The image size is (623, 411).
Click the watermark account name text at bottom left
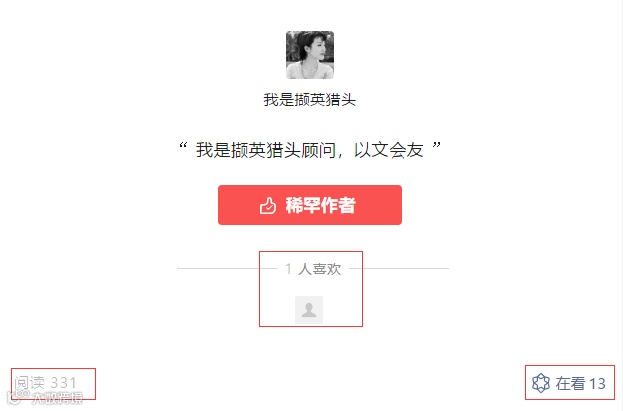click(57, 398)
